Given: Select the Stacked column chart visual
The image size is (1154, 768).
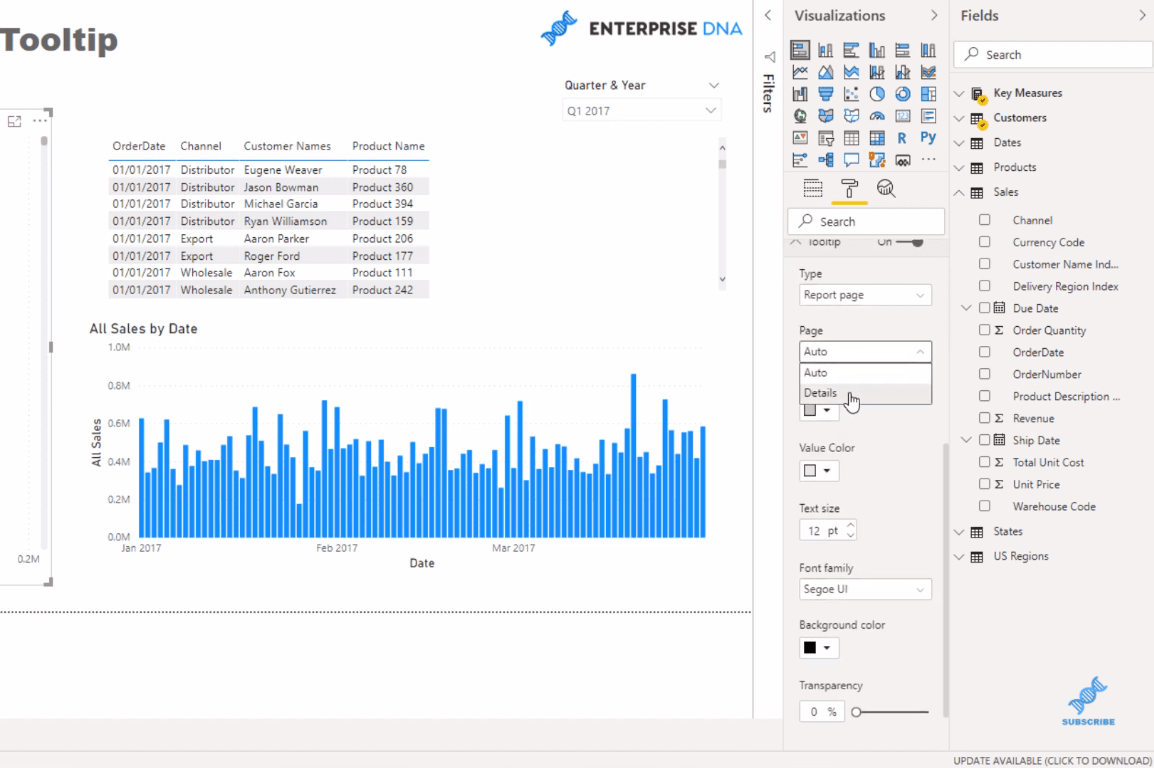Looking at the screenshot, I should pos(826,50).
